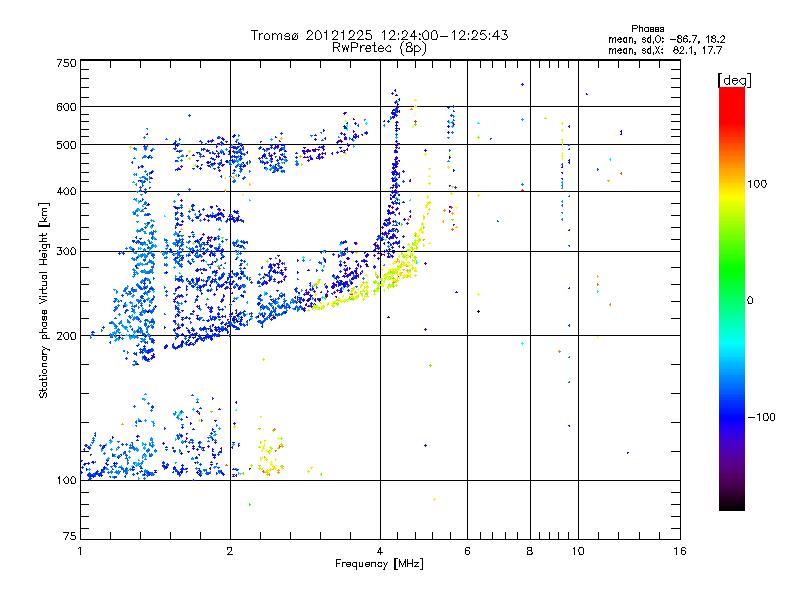Click the y-axis tick label '500'
The height and width of the screenshot is (600, 800).
tap(66, 145)
